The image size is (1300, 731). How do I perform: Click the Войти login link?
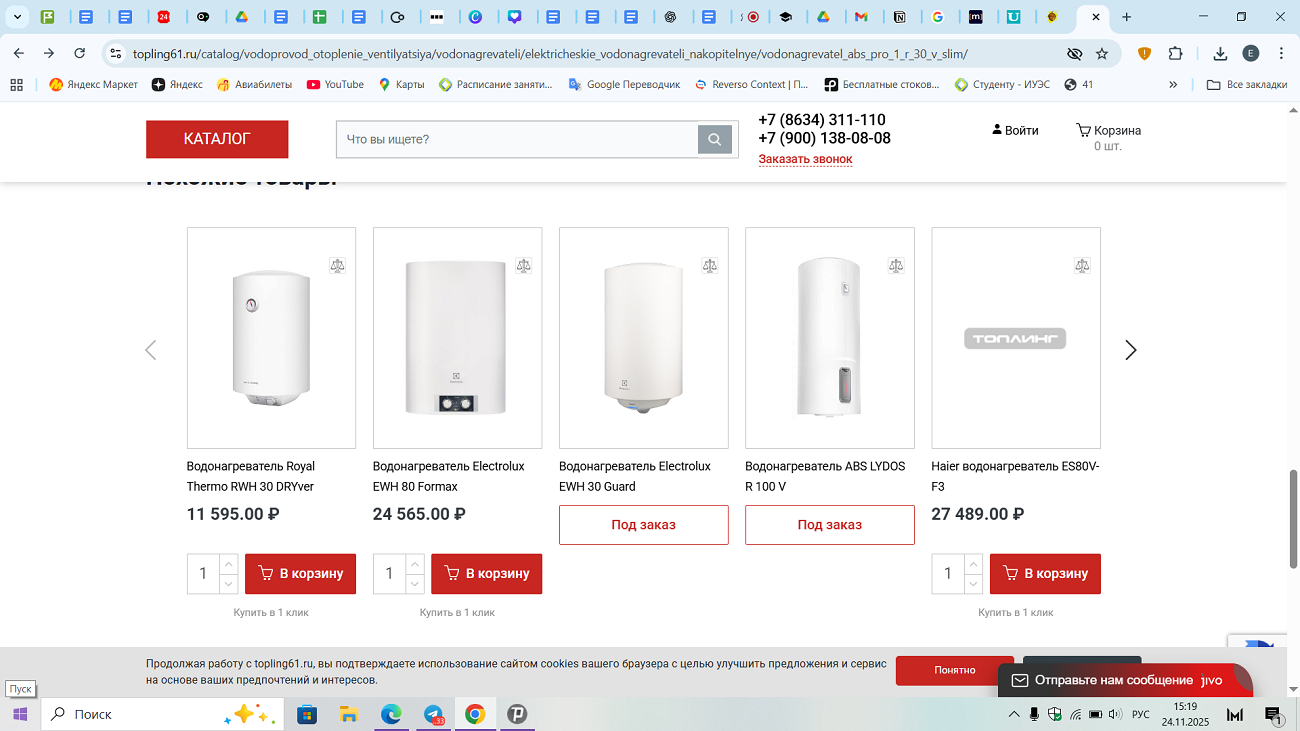[x=1015, y=131]
